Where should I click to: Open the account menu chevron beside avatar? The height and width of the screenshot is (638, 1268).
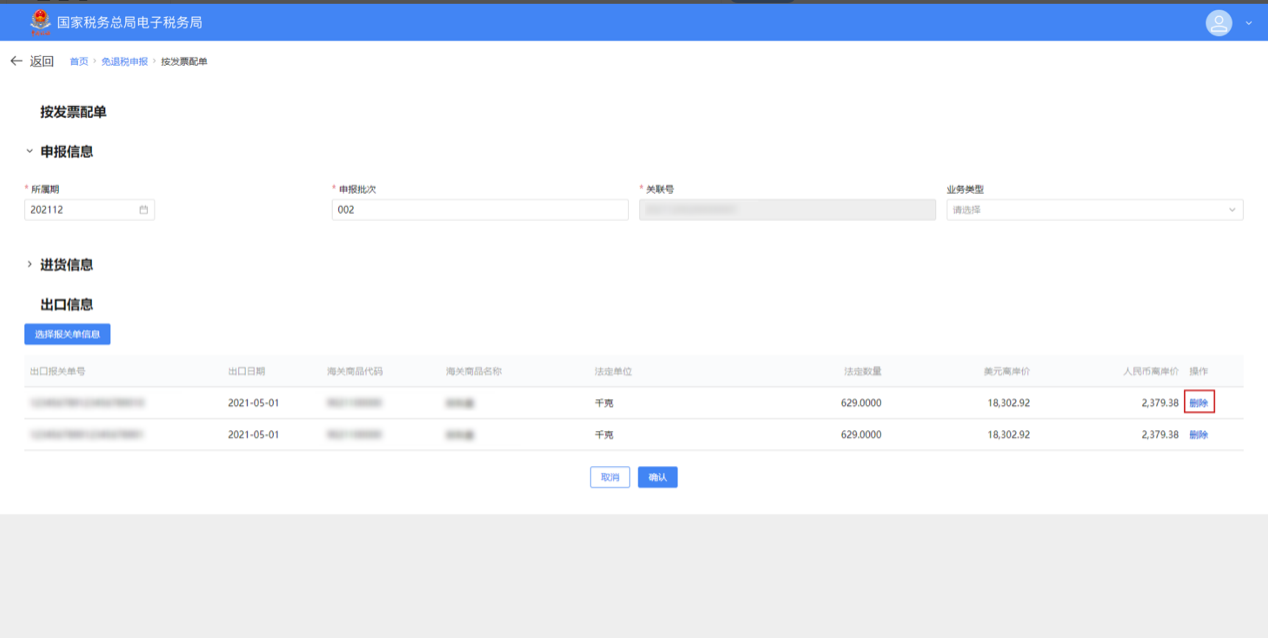[x=1249, y=23]
